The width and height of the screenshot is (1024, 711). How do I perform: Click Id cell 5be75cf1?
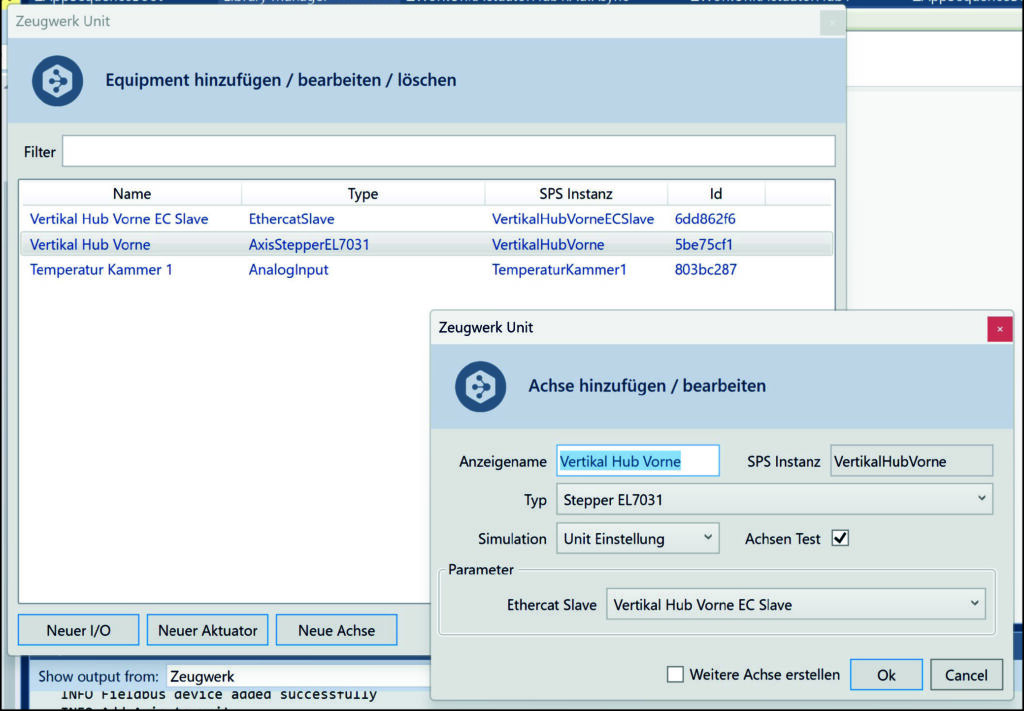click(703, 244)
